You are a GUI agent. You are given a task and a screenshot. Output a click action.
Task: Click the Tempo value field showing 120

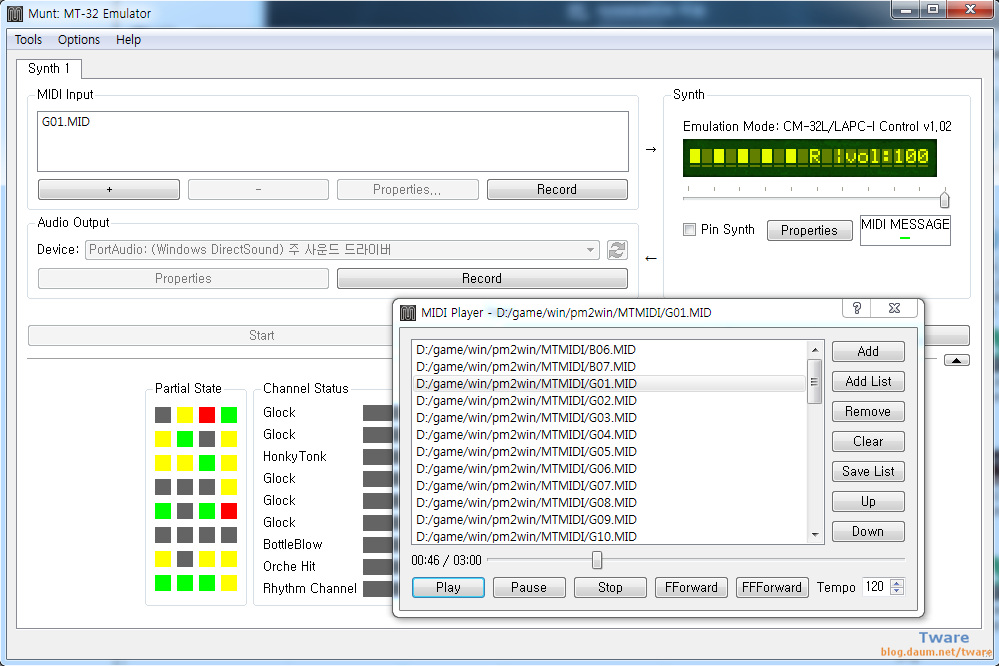(876, 587)
